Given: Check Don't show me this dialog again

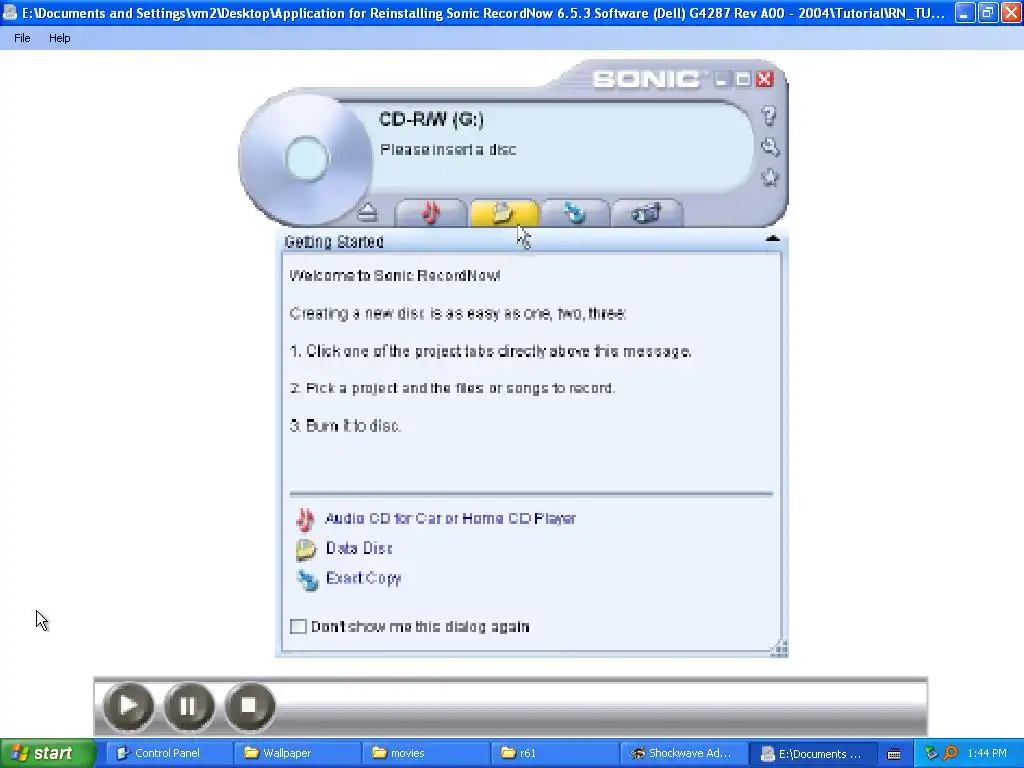Looking at the screenshot, I should point(298,626).
